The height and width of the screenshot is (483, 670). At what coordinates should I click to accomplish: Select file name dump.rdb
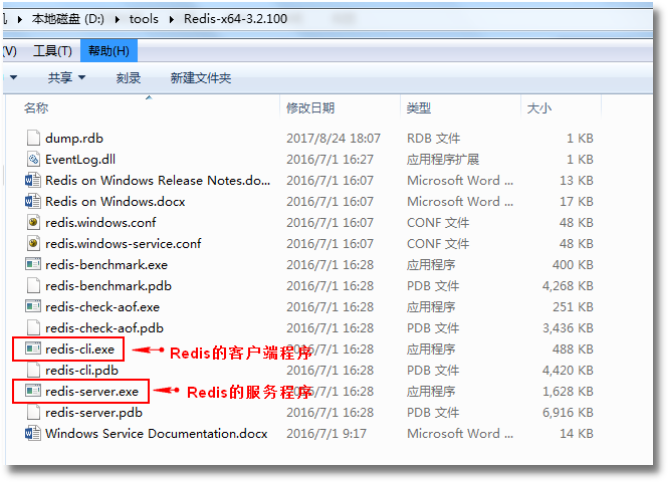point(74,138)
